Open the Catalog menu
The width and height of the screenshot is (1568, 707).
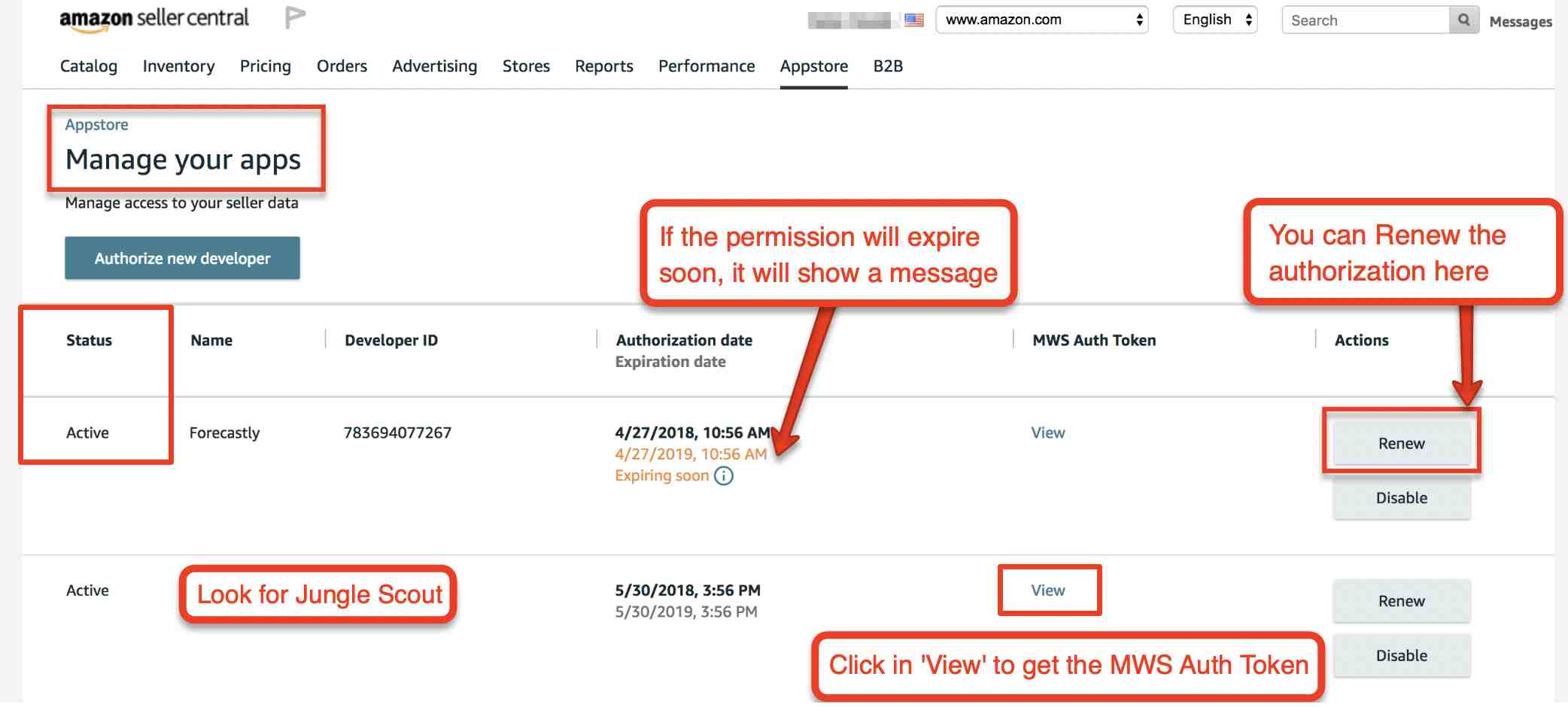pos(89,66)
